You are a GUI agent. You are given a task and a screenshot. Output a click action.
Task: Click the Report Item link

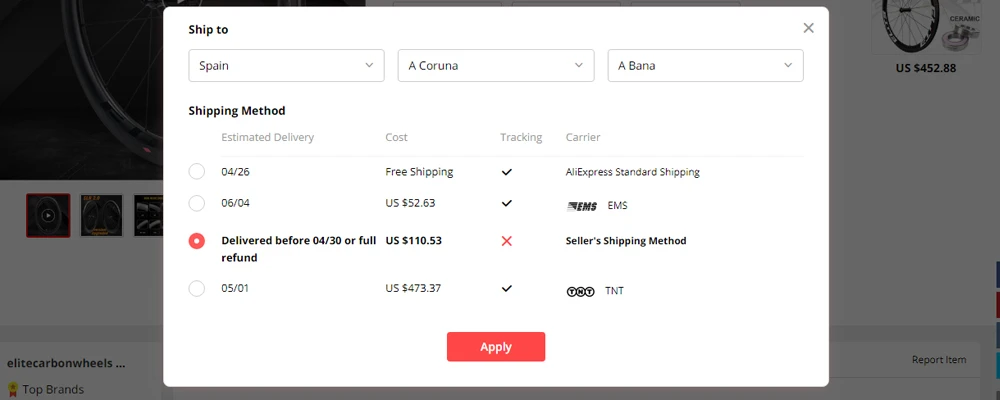pyautogui.click(x=939, y=360)
